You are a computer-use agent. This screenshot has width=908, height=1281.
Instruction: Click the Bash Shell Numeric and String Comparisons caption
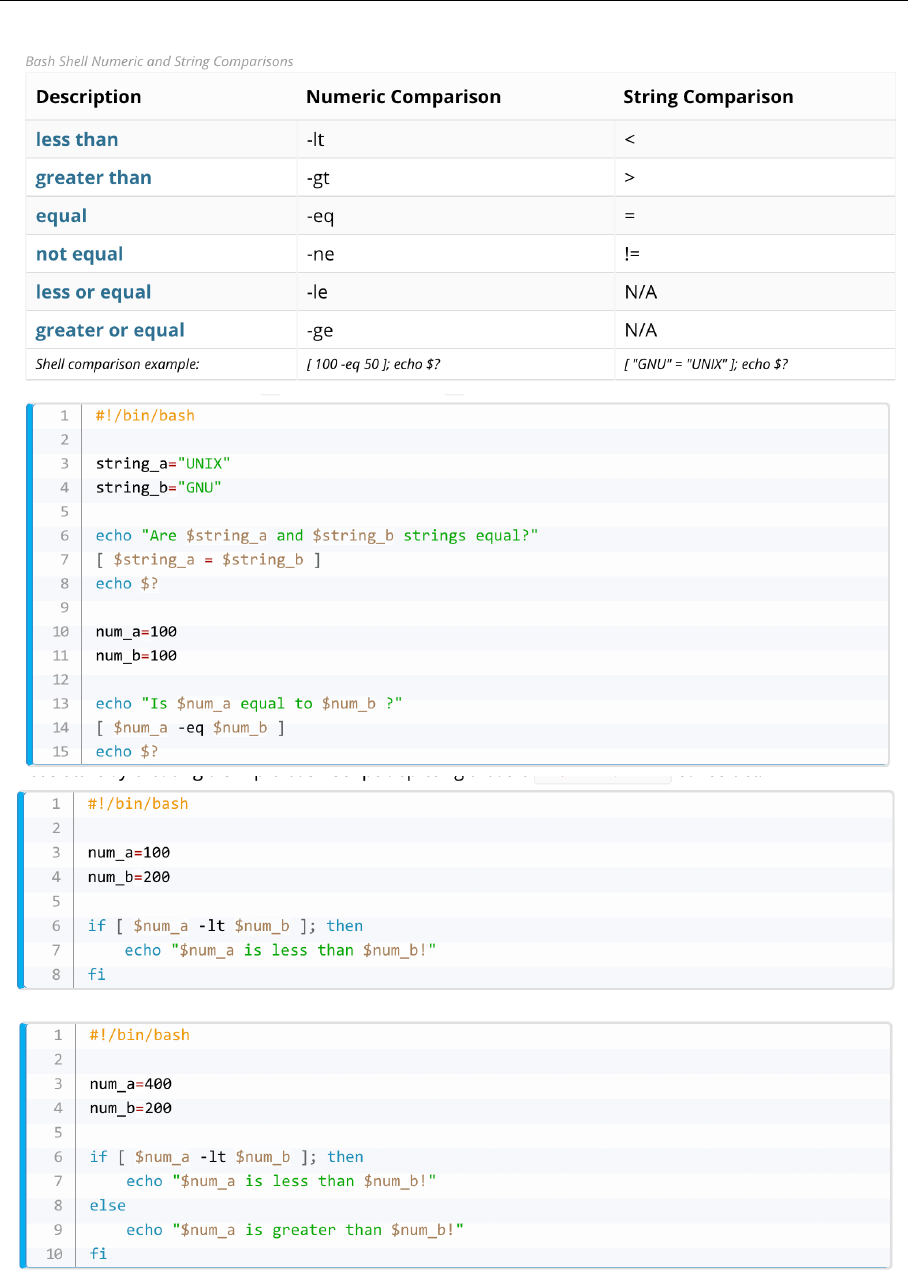159,62
